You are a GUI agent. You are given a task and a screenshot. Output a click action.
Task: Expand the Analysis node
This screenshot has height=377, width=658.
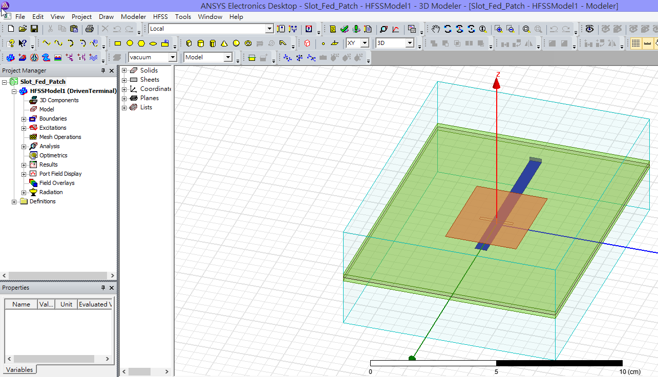coord(24,147)
